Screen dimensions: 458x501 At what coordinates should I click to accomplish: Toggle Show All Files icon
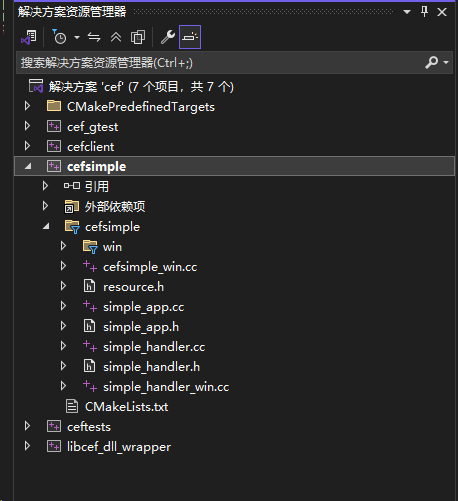point(138,37)
